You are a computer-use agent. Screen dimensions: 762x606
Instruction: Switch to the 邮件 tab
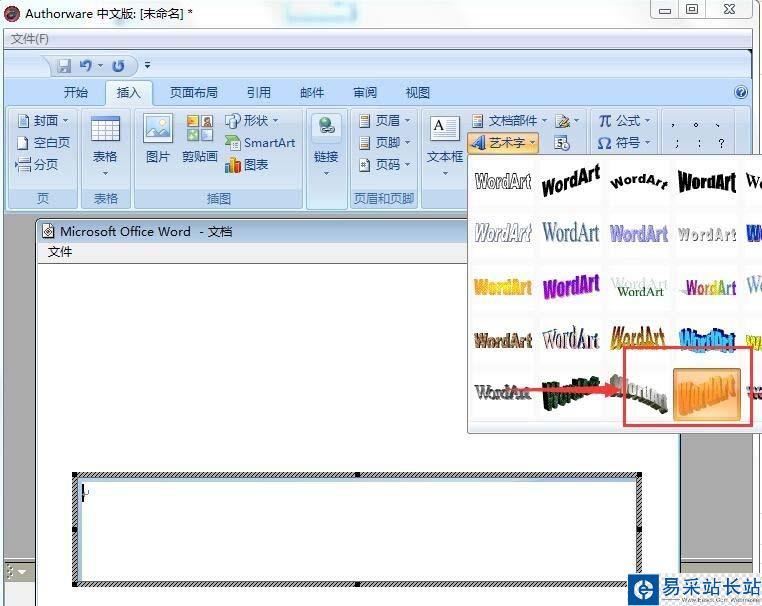(x=312, y=92)
